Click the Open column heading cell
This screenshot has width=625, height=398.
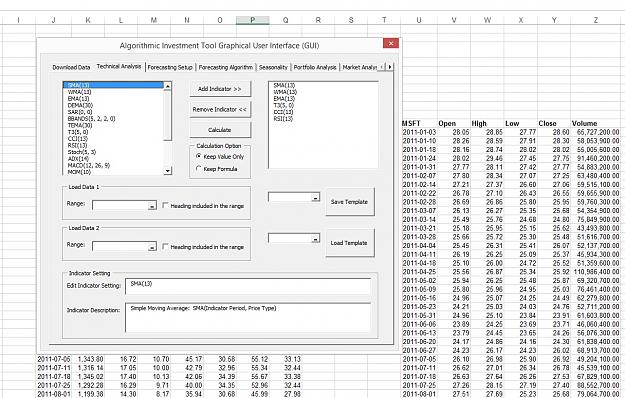(454, 124)
